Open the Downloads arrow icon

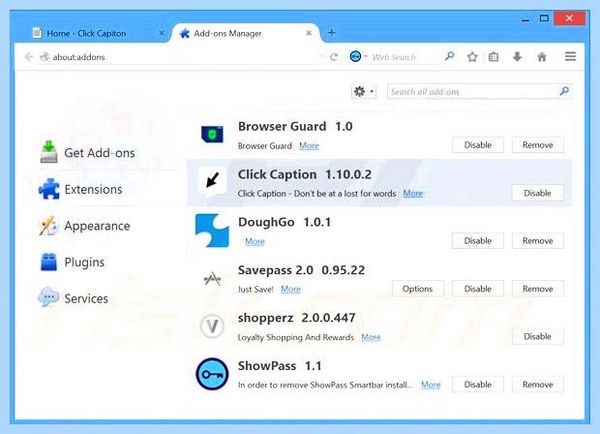click(517, 57)
